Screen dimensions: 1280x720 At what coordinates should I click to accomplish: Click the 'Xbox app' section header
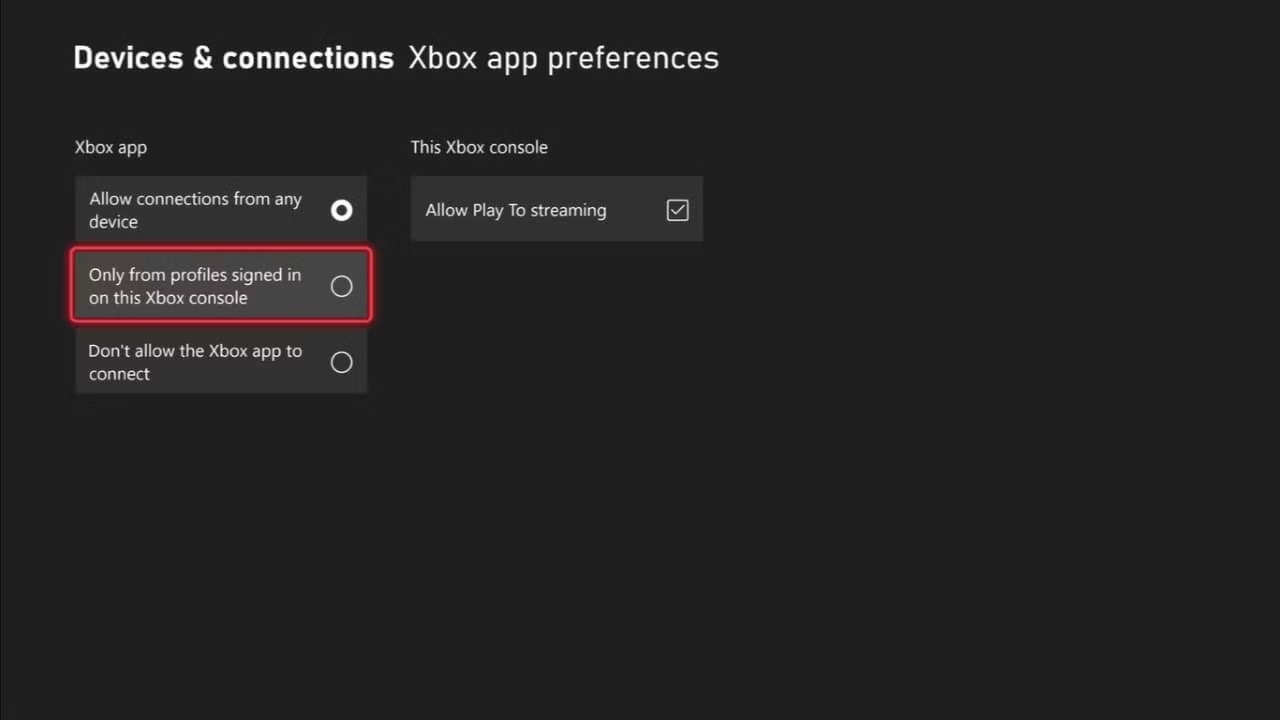(110, 147)
